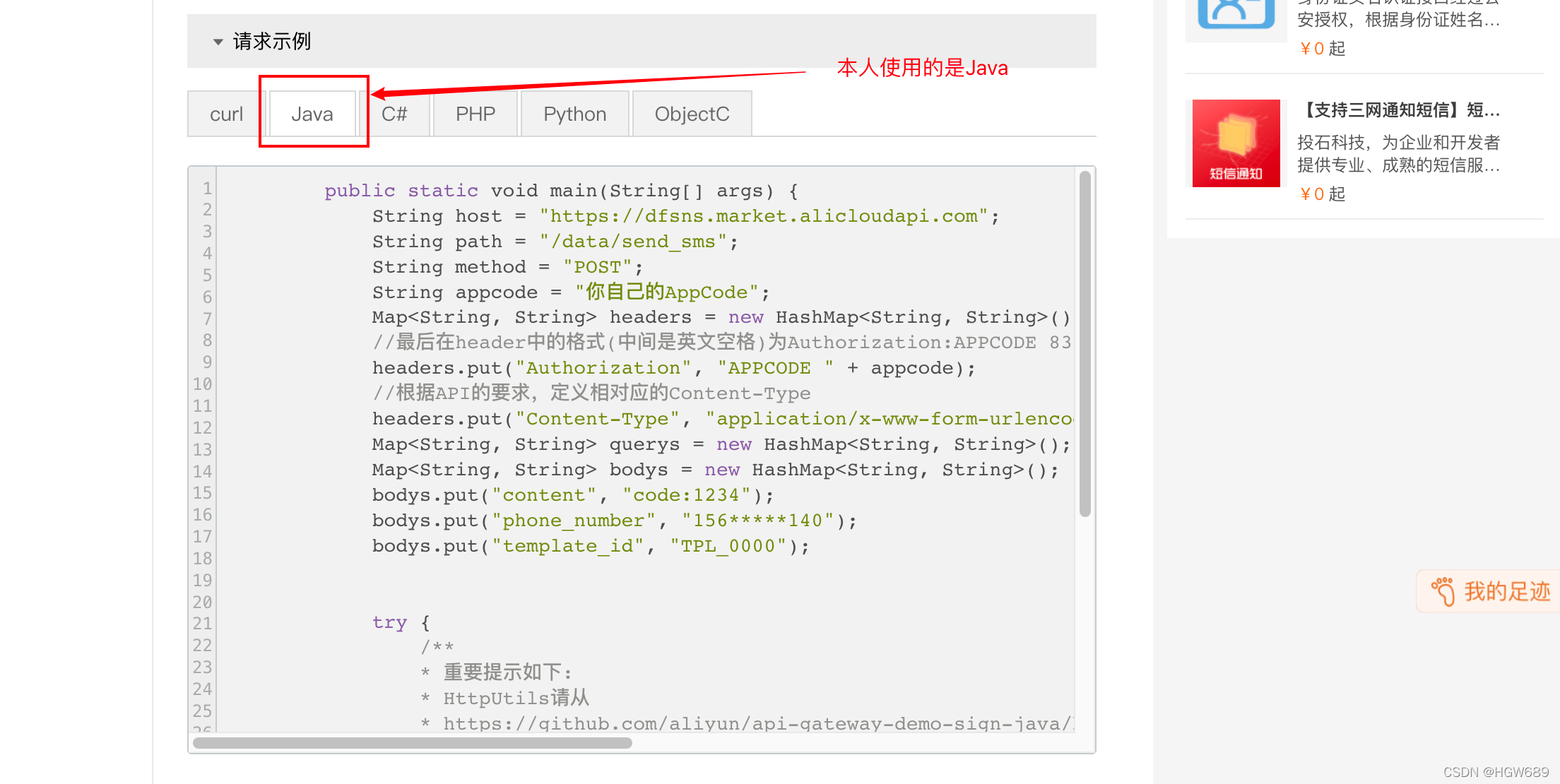Select the Java tab
This screenshot has width=1560, height=784.
[312, 114]
